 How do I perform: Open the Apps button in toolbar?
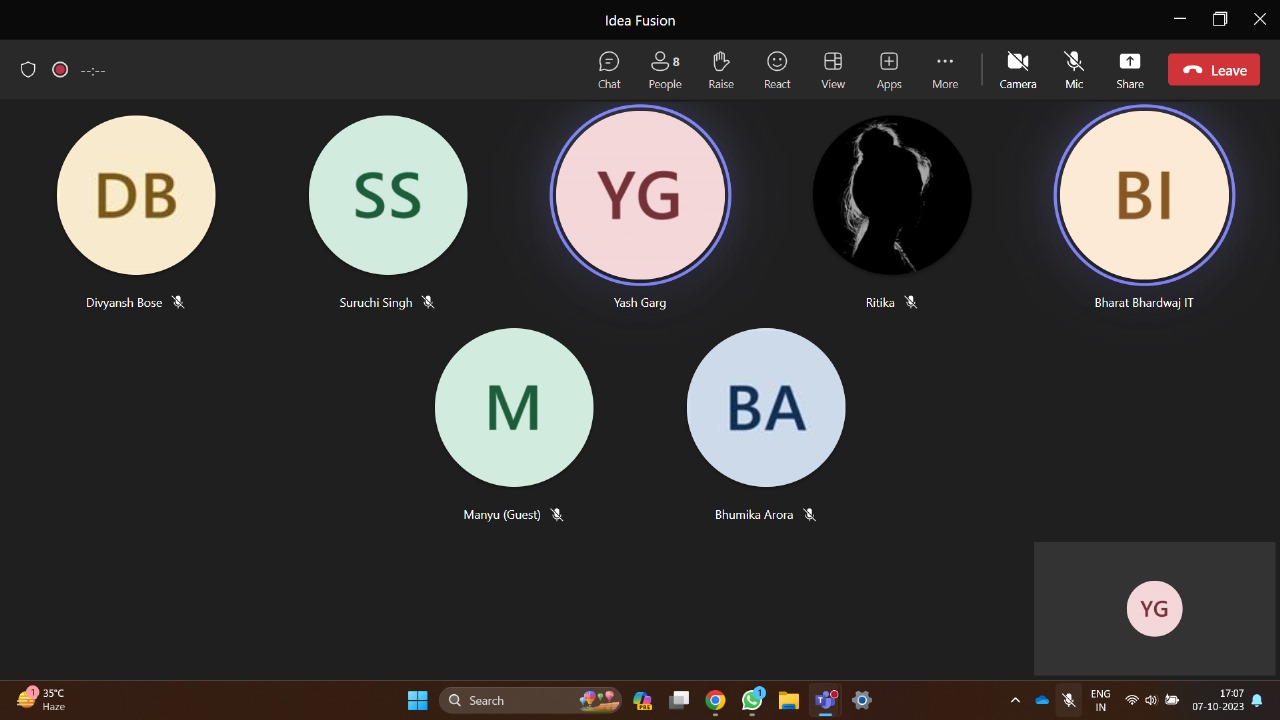point(889,70)
